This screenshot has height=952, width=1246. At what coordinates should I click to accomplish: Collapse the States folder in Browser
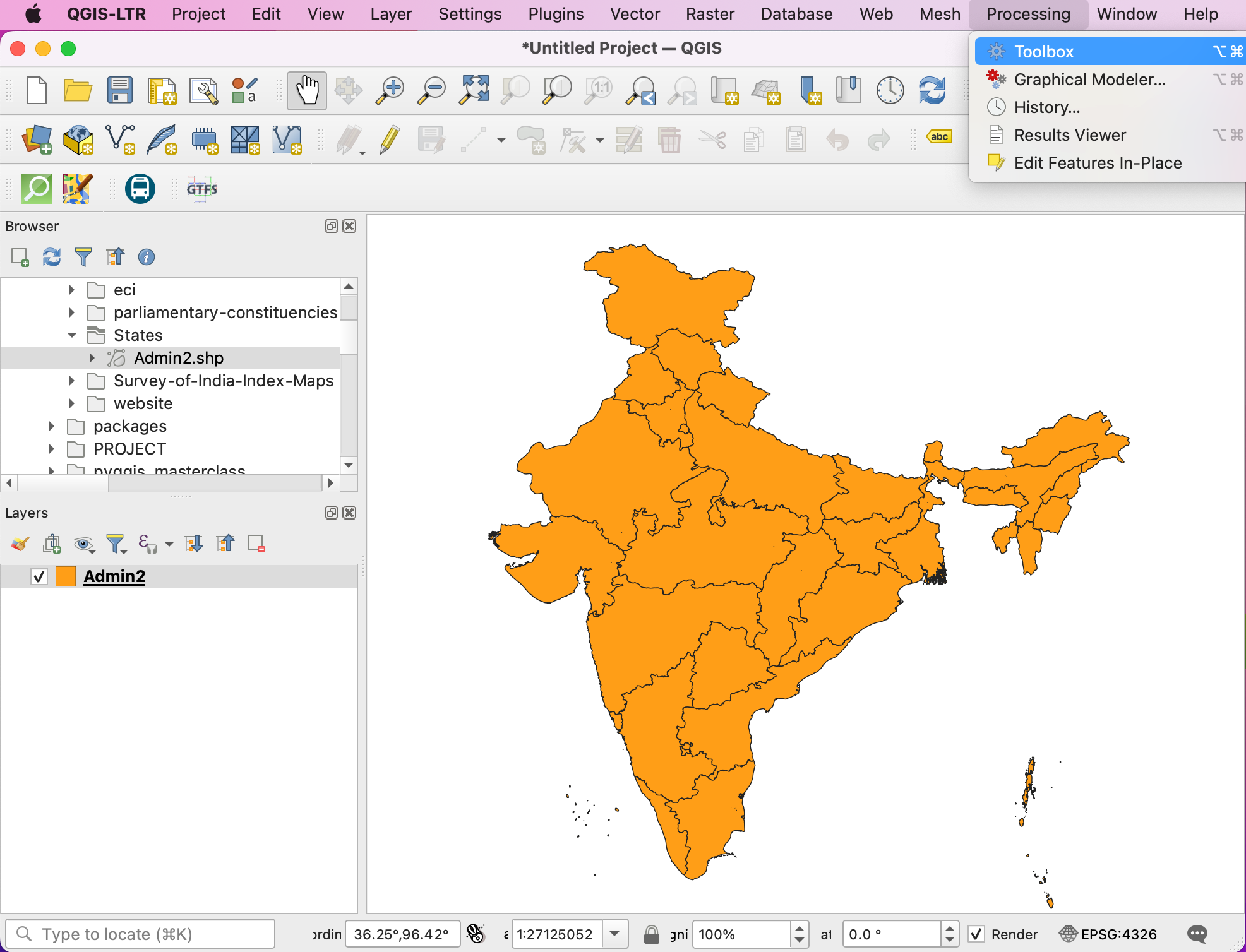coord(72,335)
